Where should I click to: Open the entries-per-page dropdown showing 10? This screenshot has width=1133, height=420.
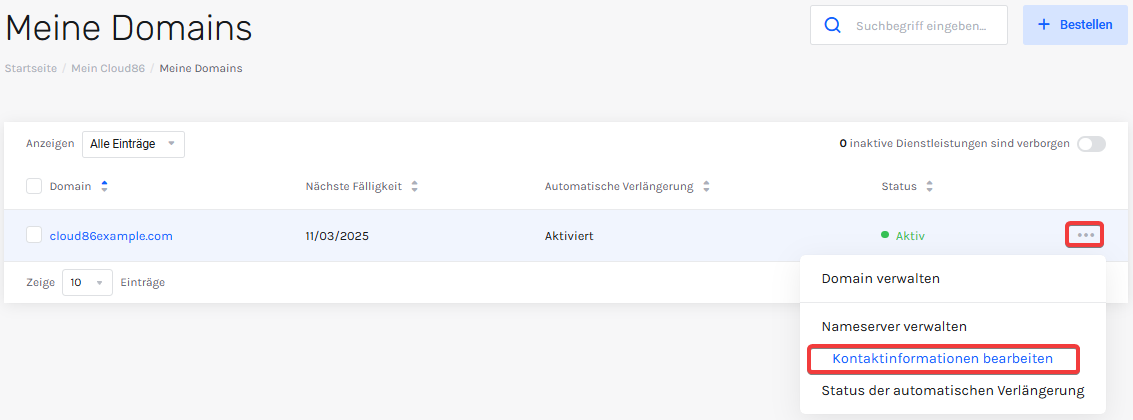(87, 283)
